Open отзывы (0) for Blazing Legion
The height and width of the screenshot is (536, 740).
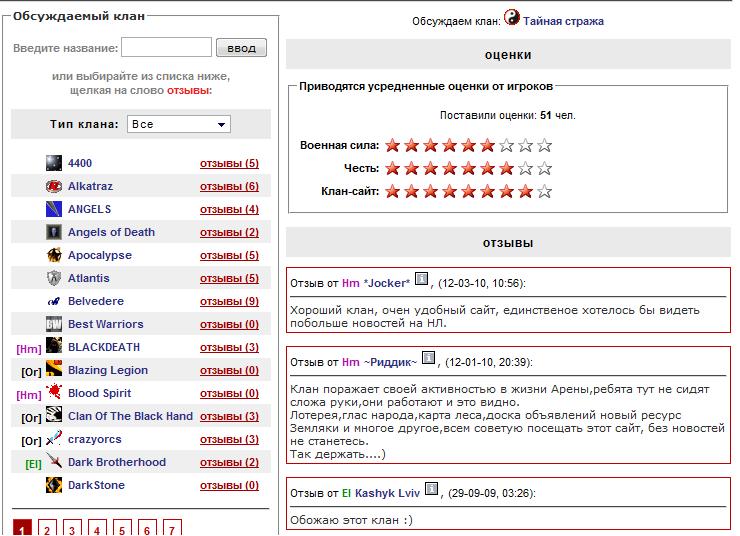(229, 370)
